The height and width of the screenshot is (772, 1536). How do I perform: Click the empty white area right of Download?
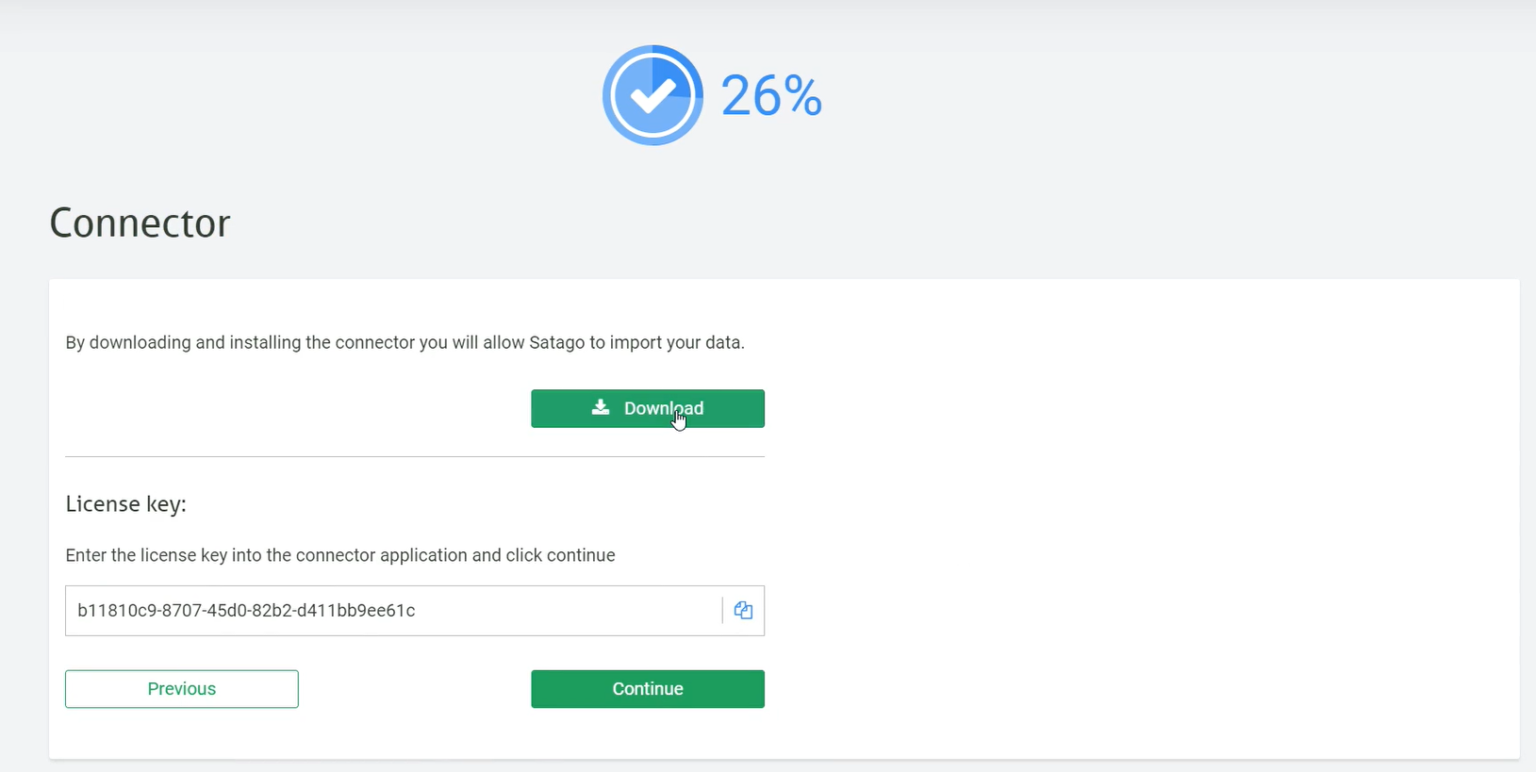(1100, 408)
